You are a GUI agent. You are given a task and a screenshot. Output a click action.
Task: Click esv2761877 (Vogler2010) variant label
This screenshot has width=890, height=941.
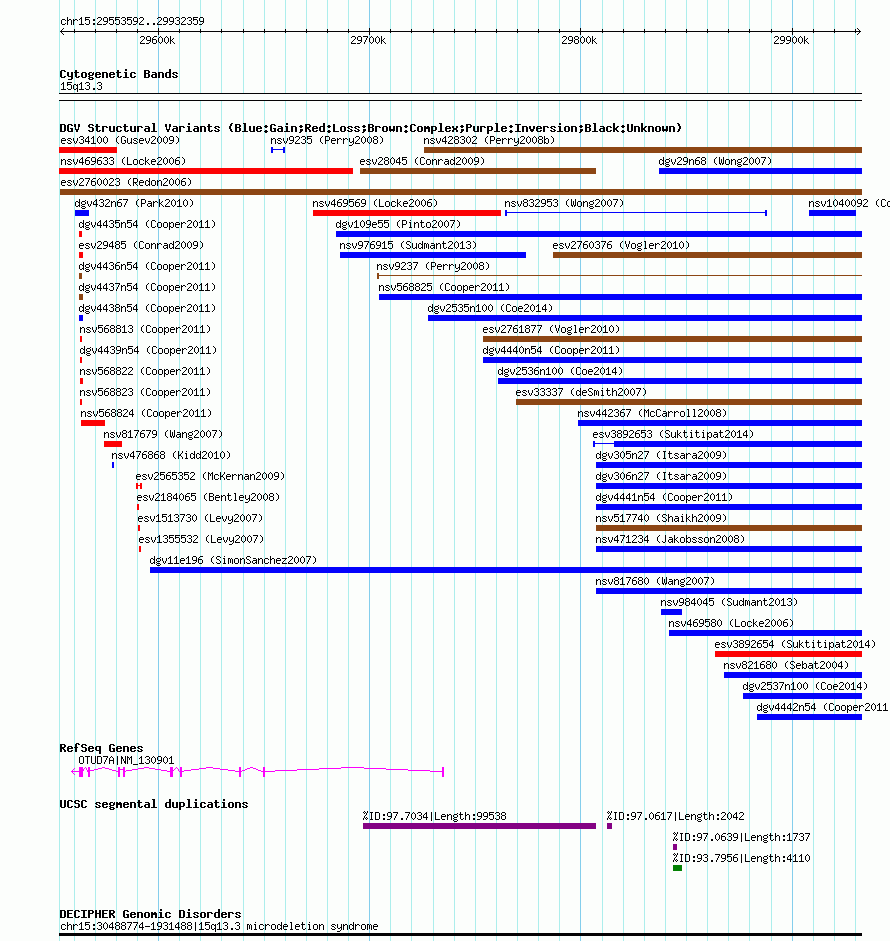(551, 329)
